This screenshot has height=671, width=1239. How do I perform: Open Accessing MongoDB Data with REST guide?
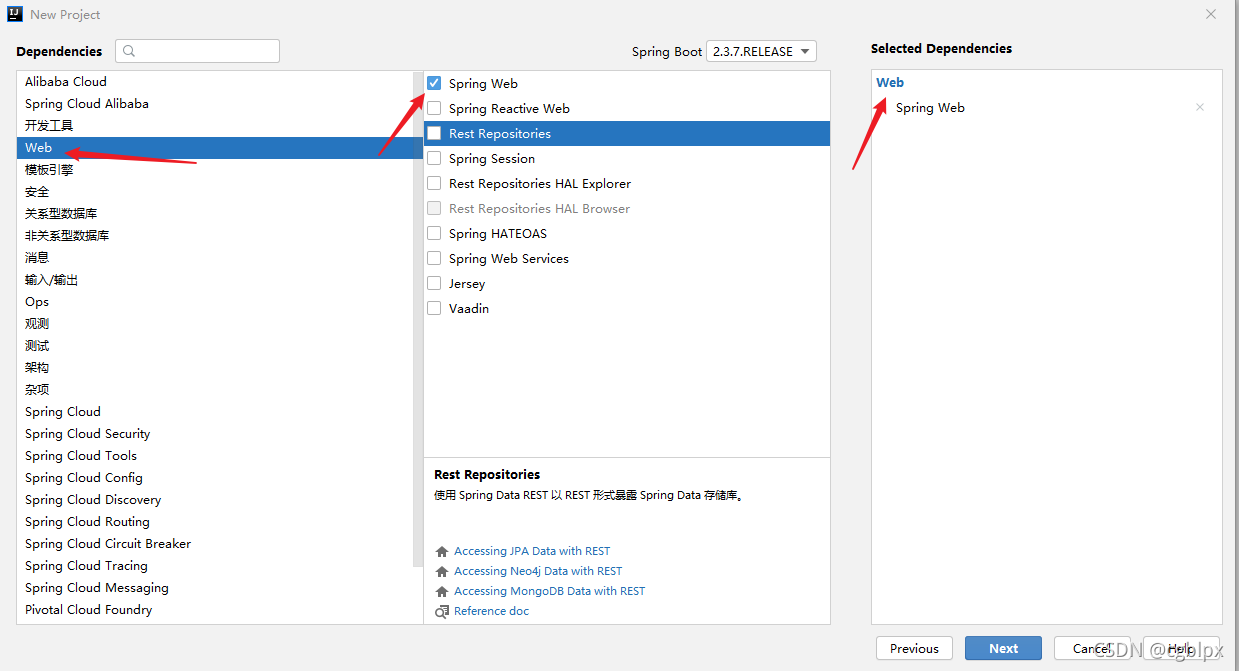click(550, 591)
